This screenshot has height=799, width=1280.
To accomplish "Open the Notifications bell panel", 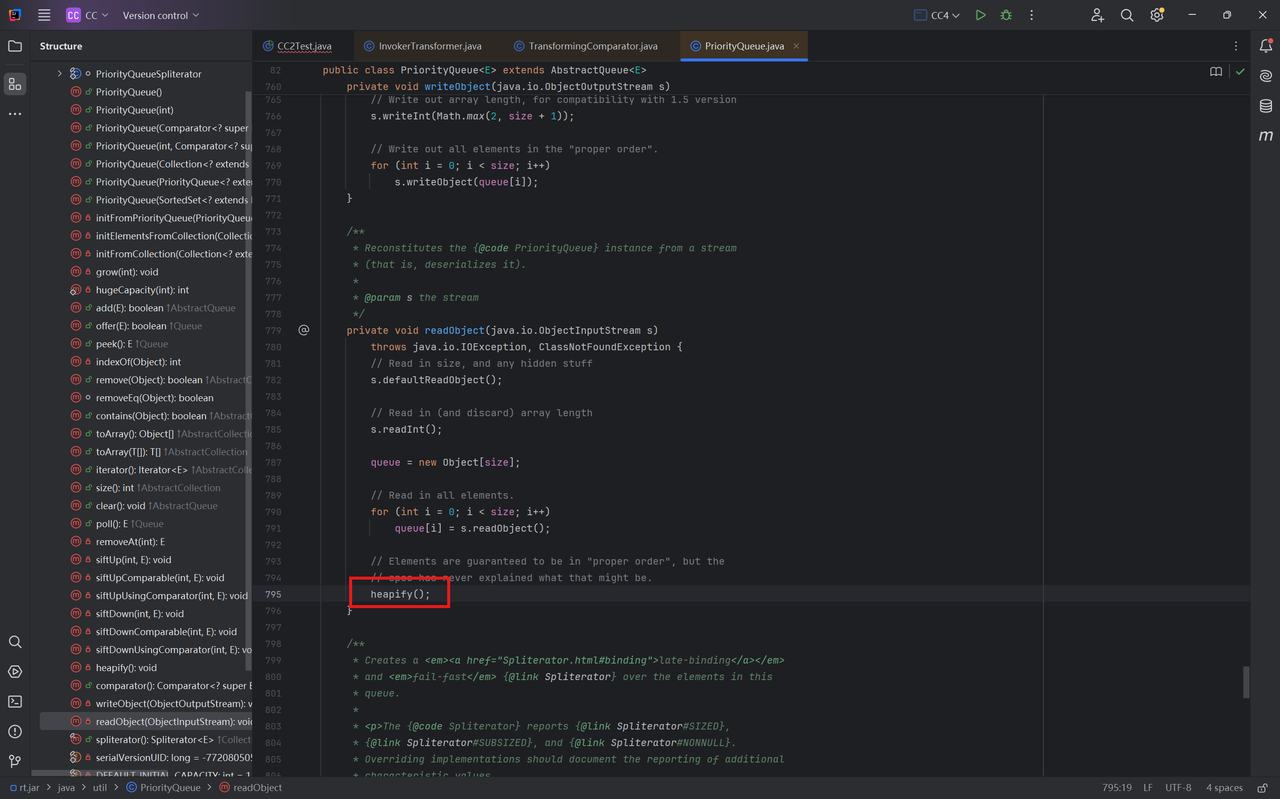I will tap(1266, 46).
